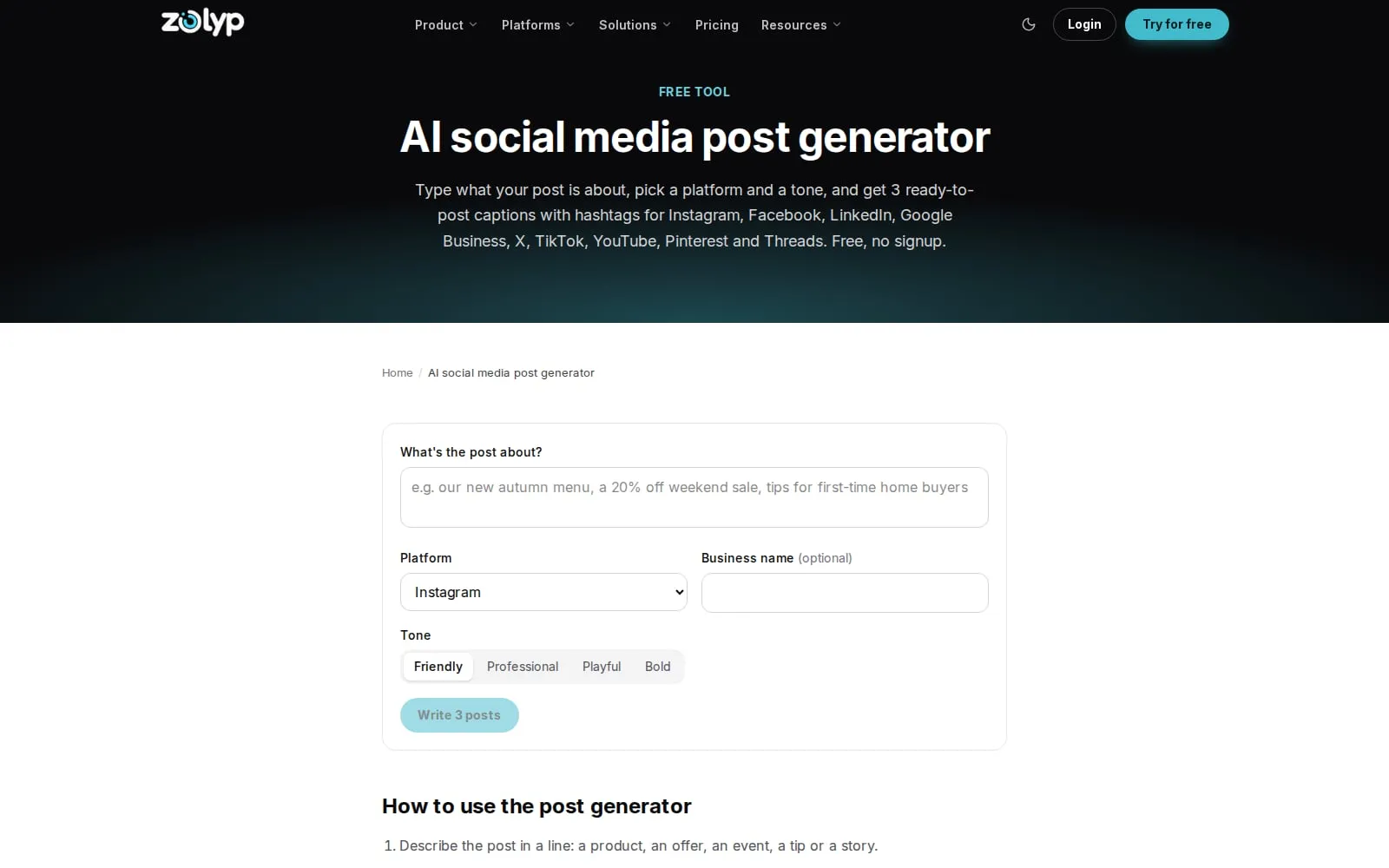Follow the Home breadcrumb link

pyautogui.click(x=398, y=373)
